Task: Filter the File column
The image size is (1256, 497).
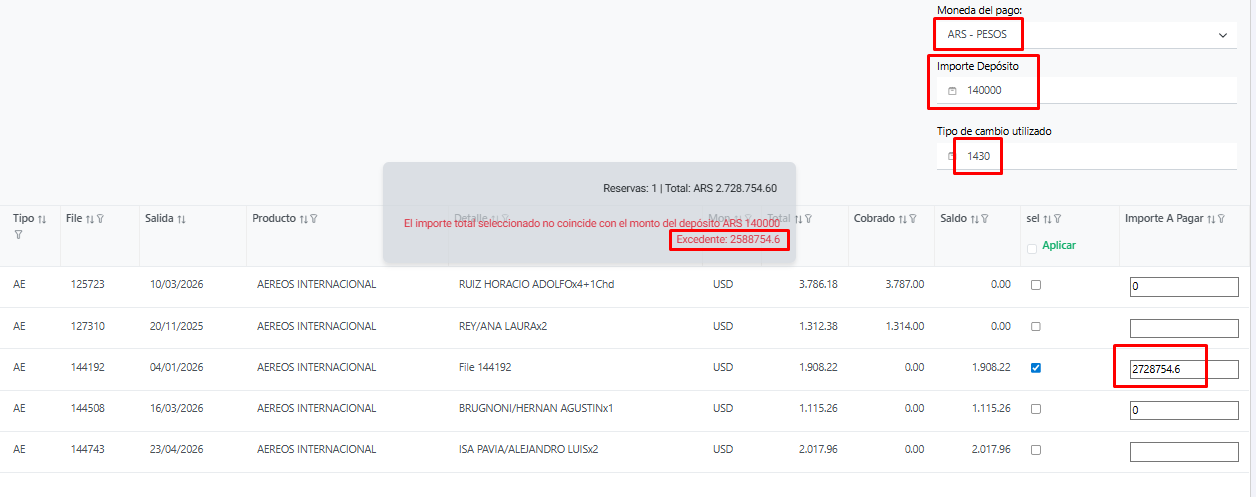Action: pyautogui.click(x=100, y=219)
